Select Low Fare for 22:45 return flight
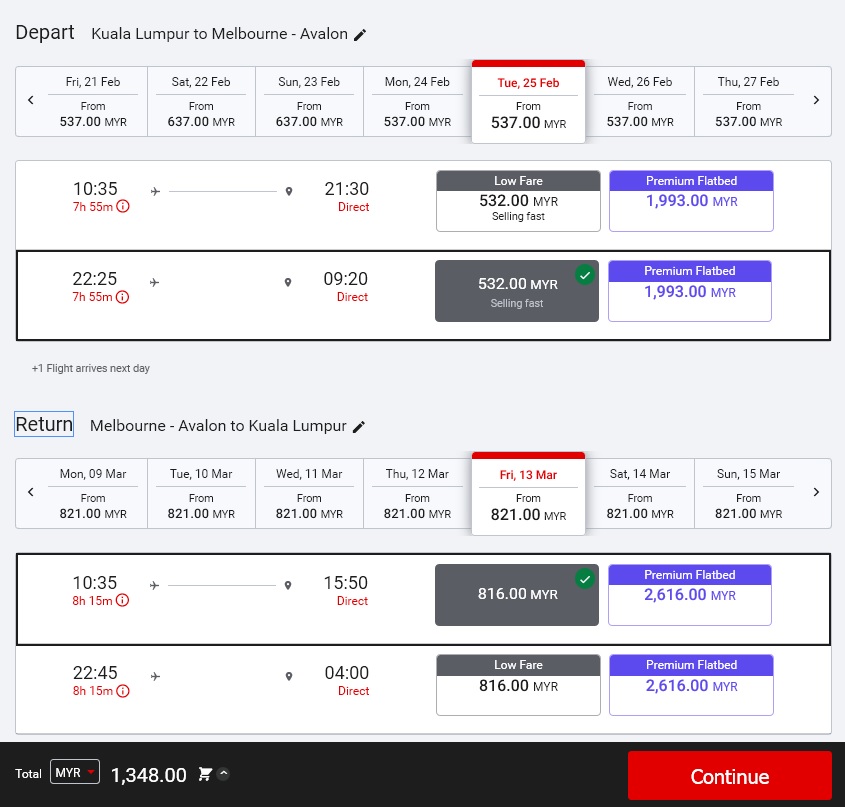The height and width of the screenshot is (807, 845). pyautogui.click(x=518, y=685)
